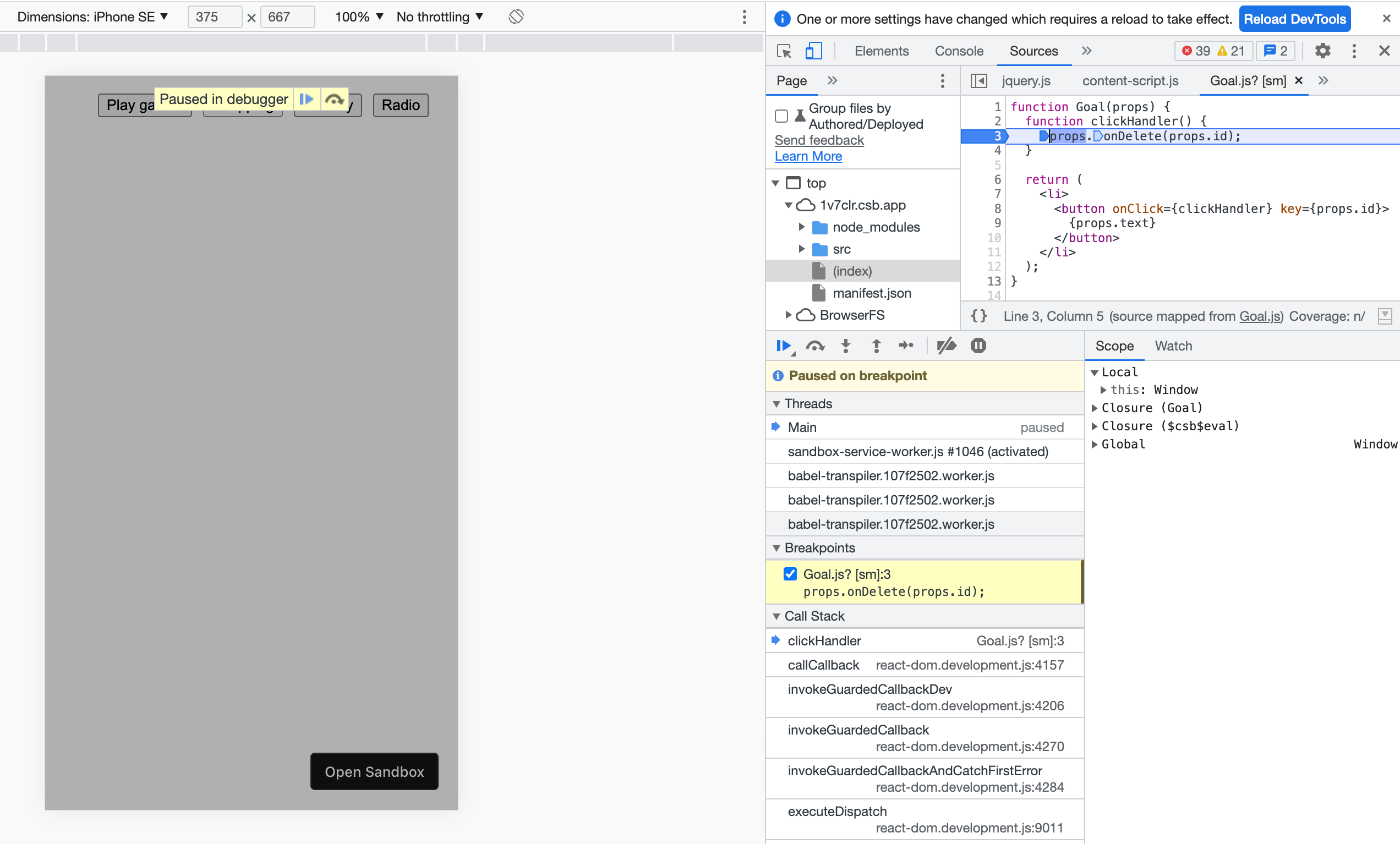Expand Closure ($csb$eval) scope
This screenshot has height=844, width=1400.
1094,426
